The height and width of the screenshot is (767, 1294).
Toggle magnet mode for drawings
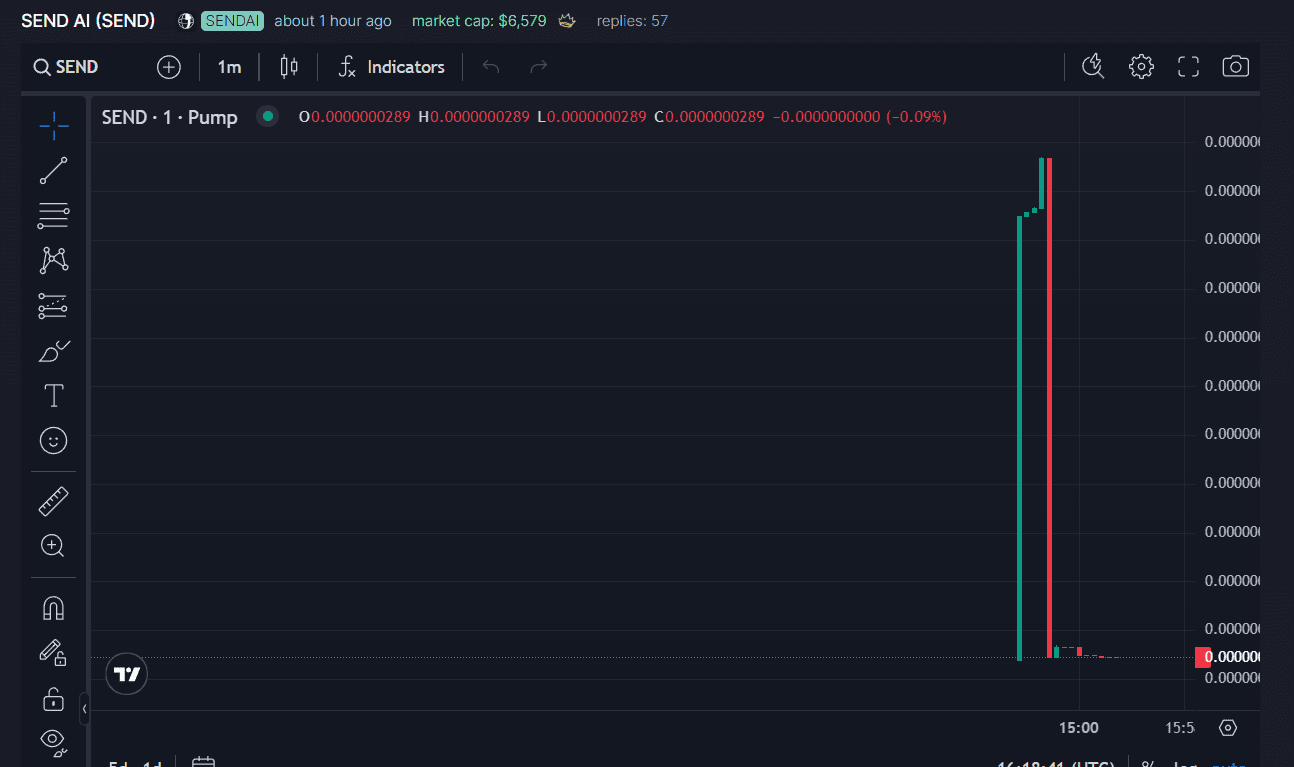[54, 608]
